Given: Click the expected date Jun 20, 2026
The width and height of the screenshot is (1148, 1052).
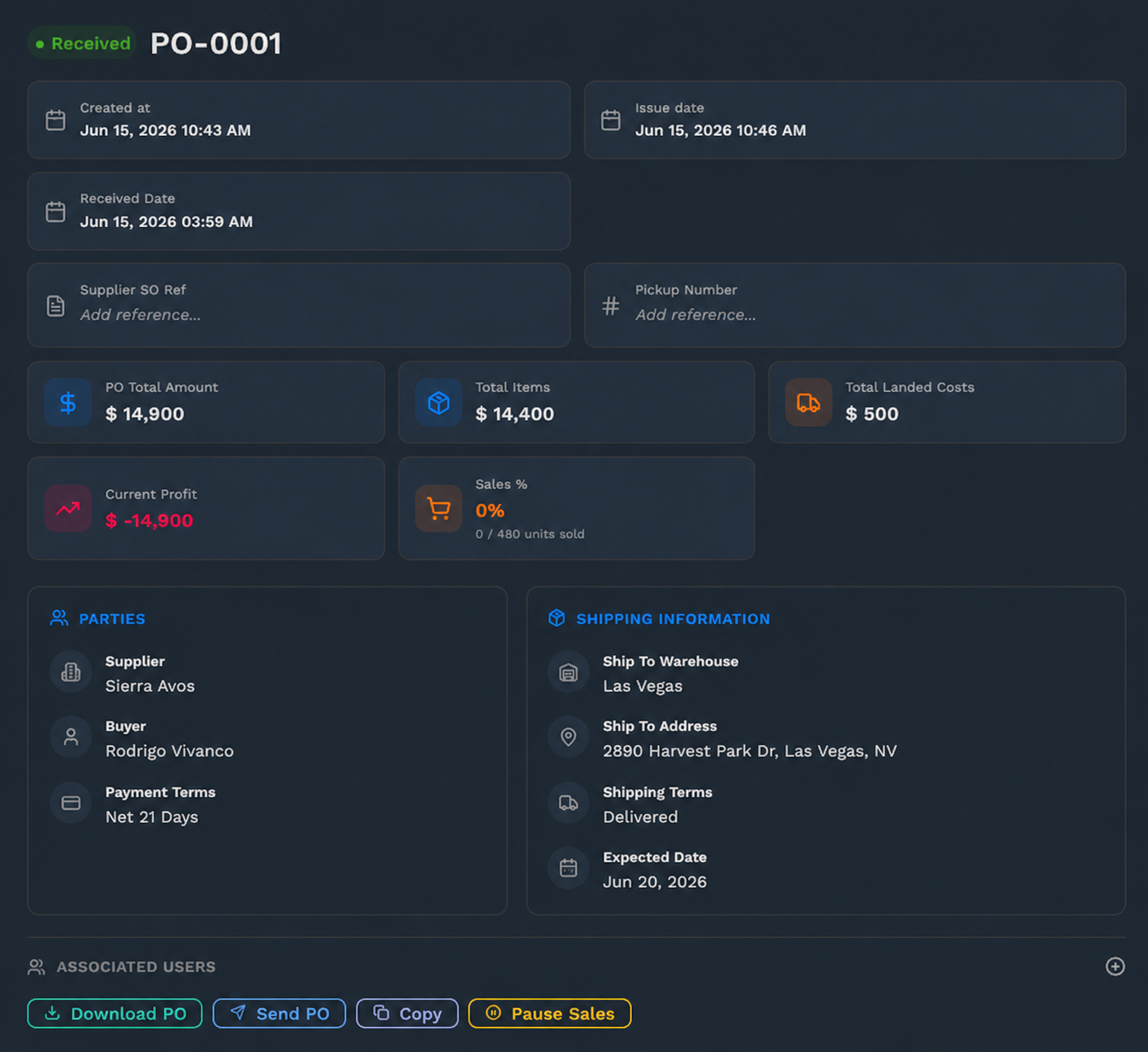Looking at the screenshot, I should (655, 882).
